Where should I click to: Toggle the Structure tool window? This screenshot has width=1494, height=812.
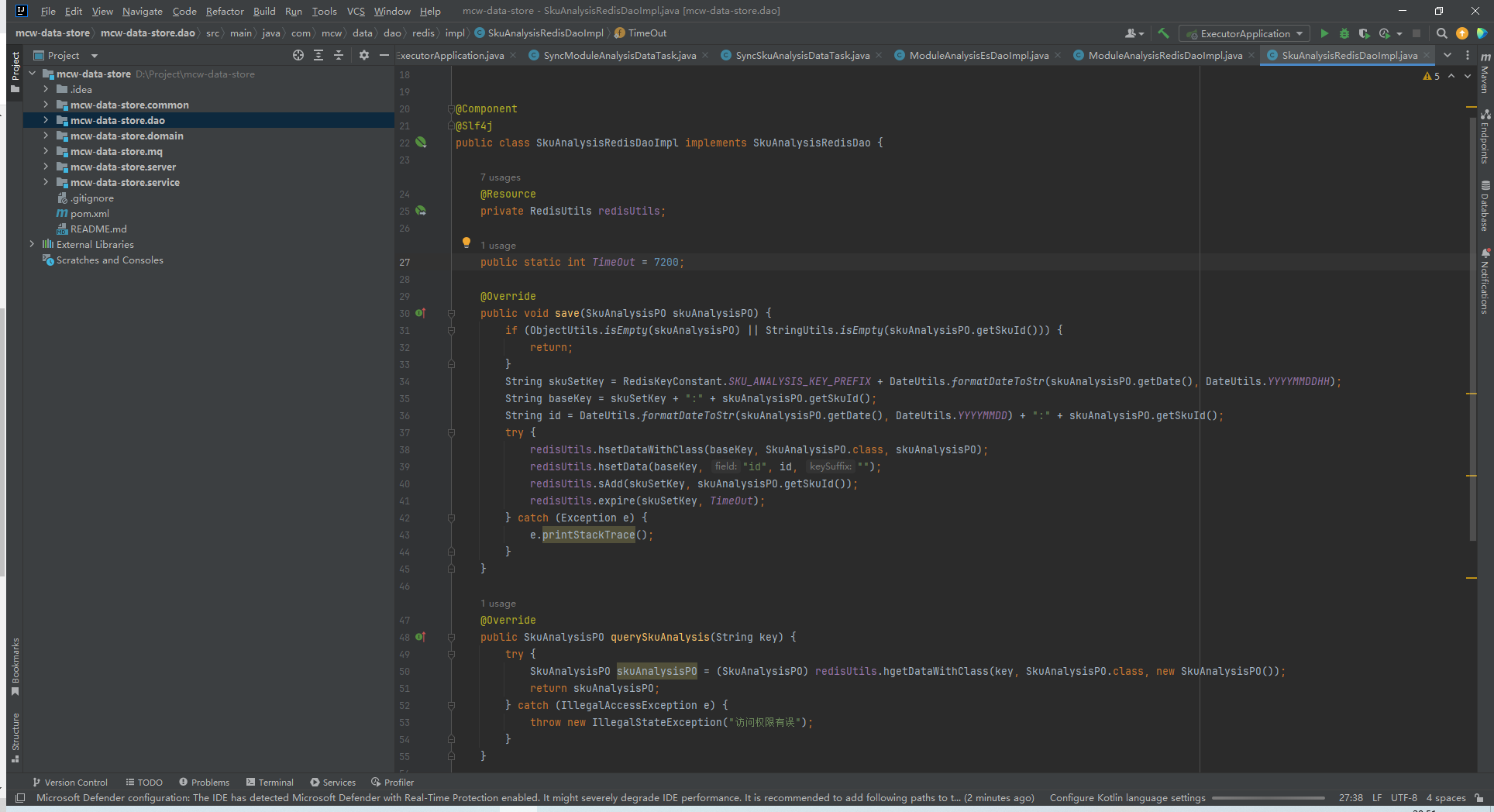[15, 738]
